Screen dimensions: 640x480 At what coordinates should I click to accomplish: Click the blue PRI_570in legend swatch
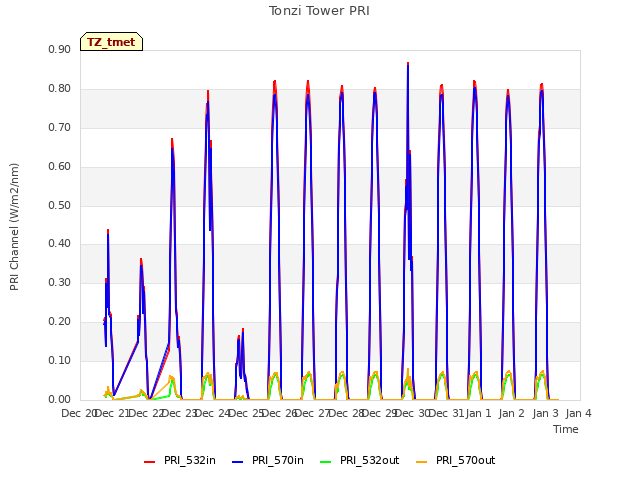(x=238, y=462)
